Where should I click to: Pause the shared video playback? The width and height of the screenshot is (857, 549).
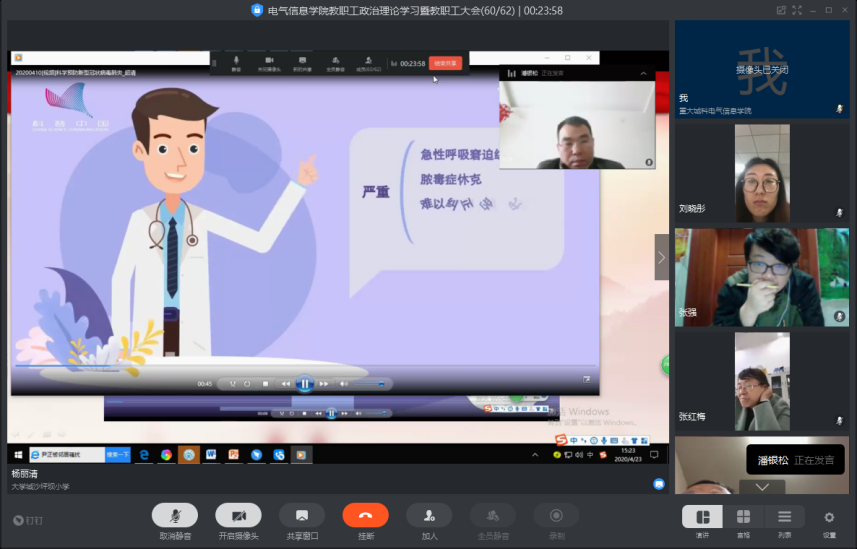[304, 383]
